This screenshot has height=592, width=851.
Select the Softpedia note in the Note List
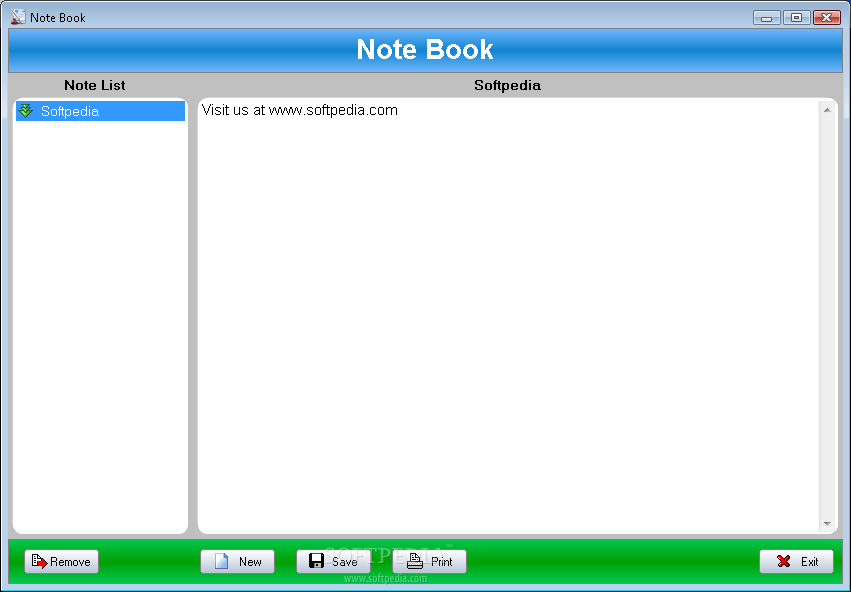[x=100, y=111]
